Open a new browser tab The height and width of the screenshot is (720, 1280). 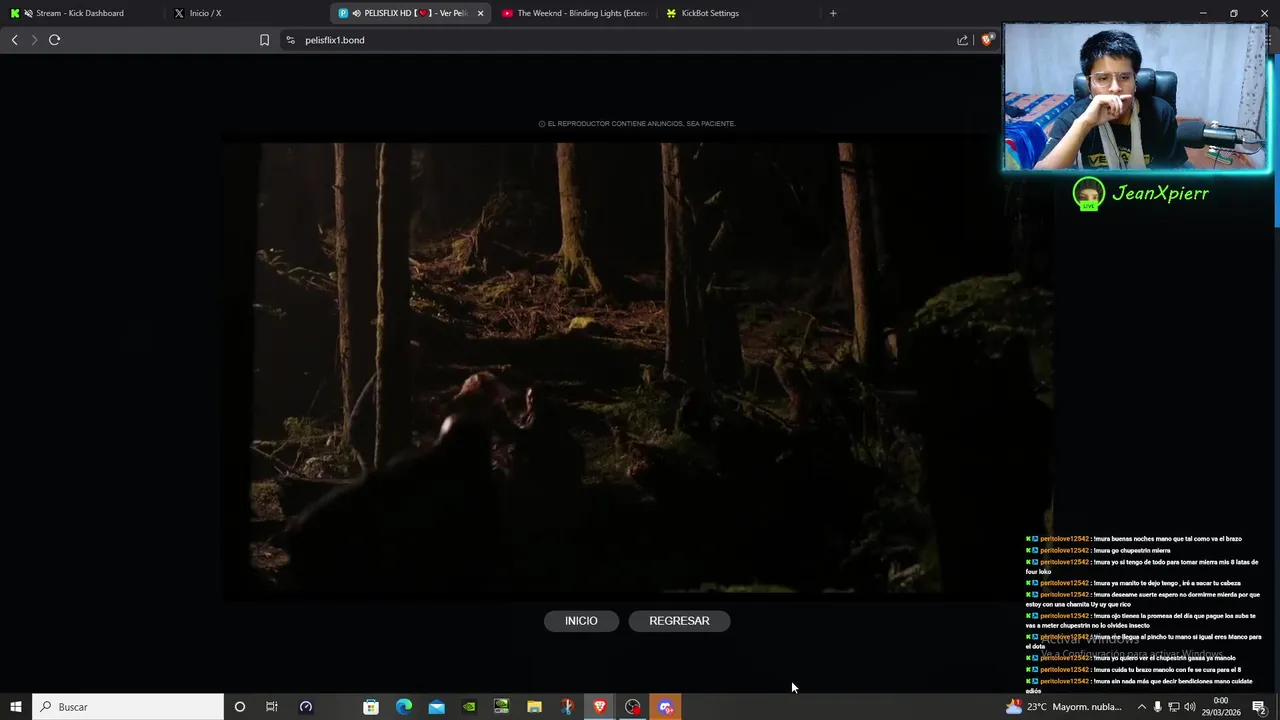pos(833,13)
